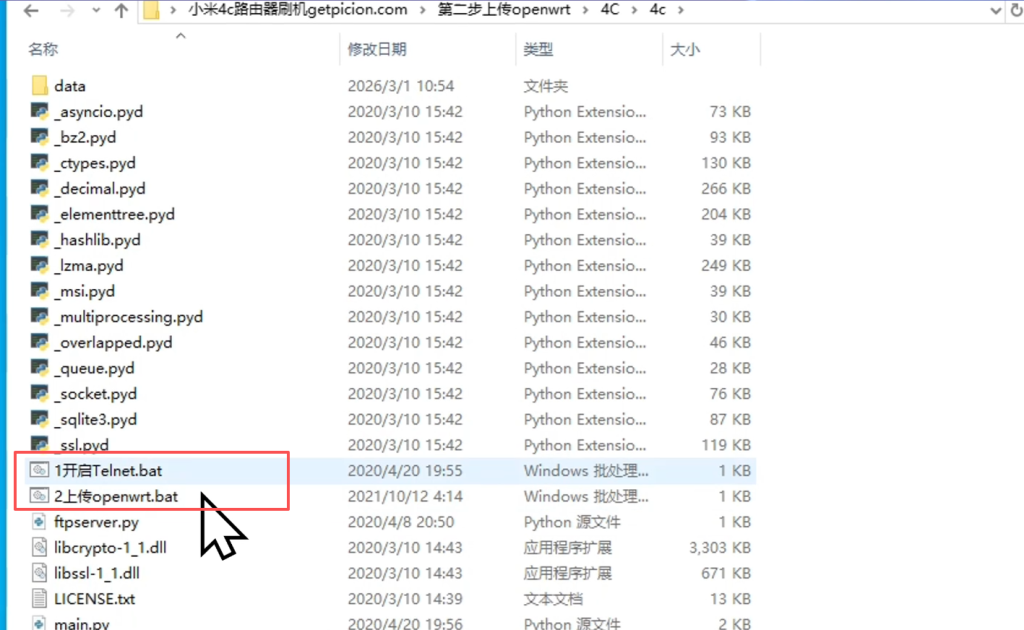Image resolution: width=1024 pixels, height=630 pixels.
Task: Select the 1开启Telnet.bat batch file icon
Action: [x=40, y=470]
